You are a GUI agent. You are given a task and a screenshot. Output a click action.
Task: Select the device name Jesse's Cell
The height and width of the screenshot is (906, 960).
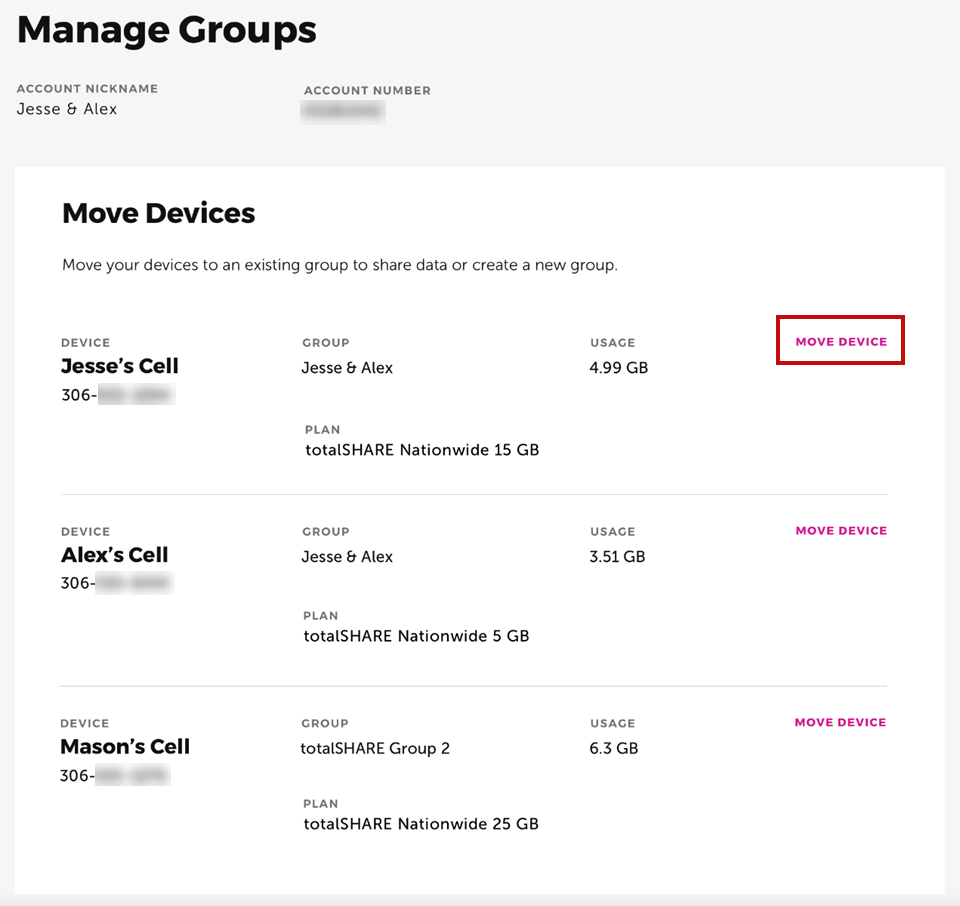click(x=119, y=366)
